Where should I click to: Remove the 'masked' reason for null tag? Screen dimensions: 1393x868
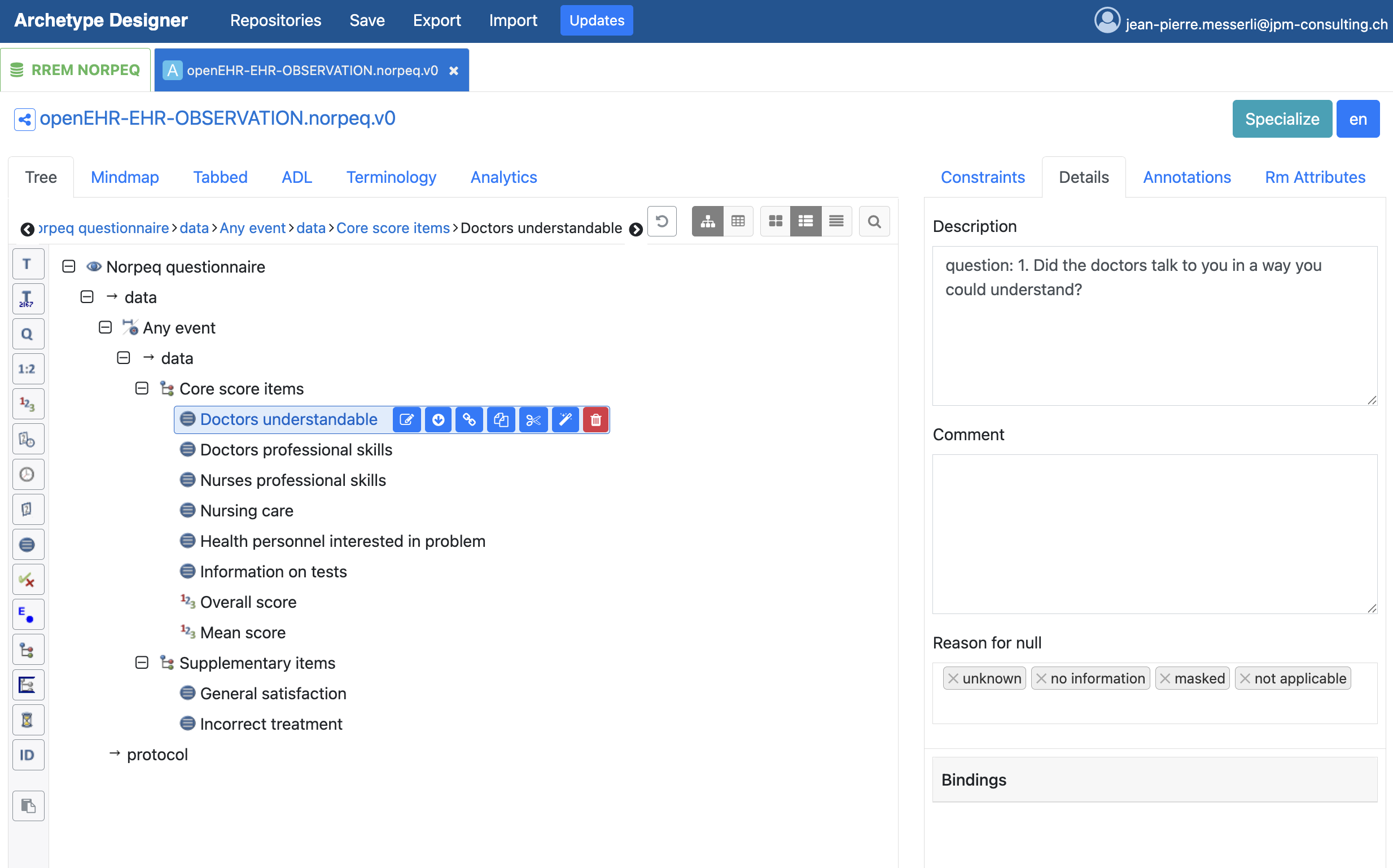click(x=1164, y=678)
